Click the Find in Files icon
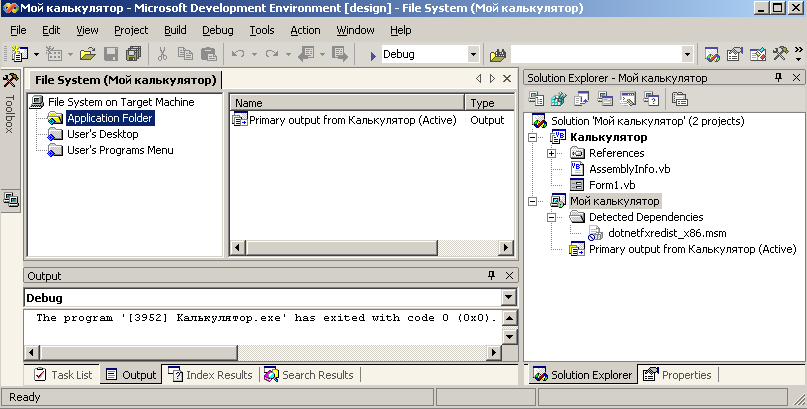Screen dimensions: 807x409 tap(498, 54)
